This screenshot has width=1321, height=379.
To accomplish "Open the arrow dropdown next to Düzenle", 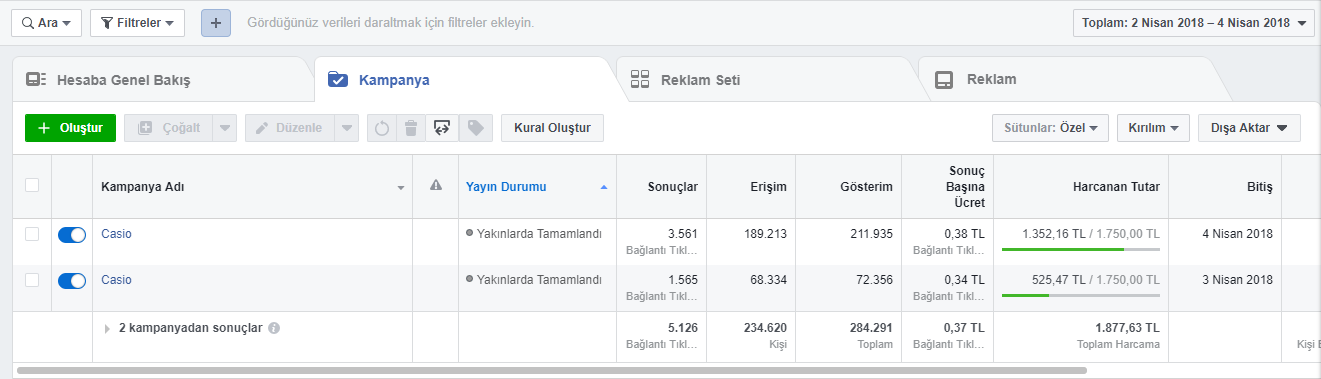I will (346, 128).
